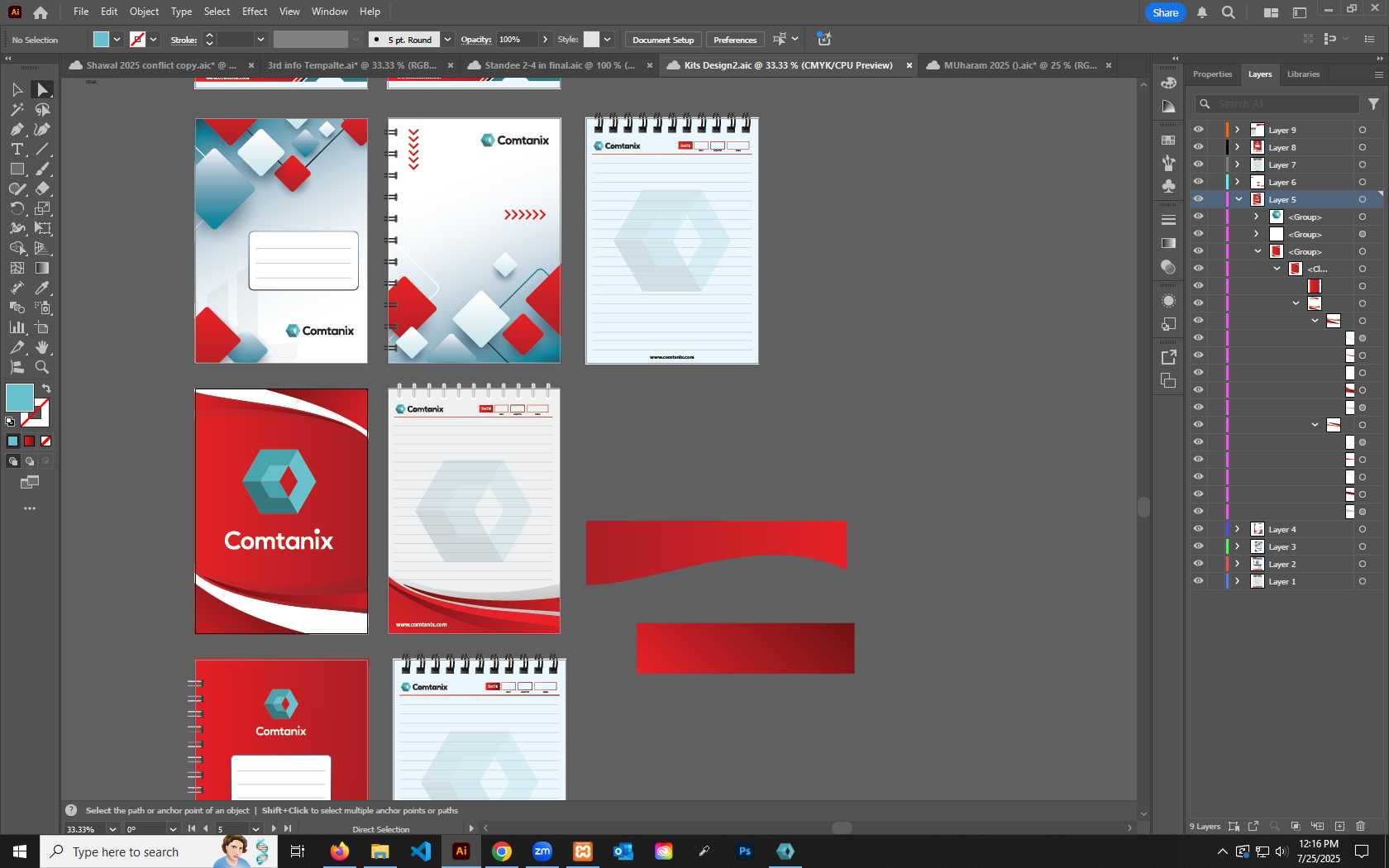Select the Eyedropper tool
Screen dimensions: 1389x868
point(42,288)
